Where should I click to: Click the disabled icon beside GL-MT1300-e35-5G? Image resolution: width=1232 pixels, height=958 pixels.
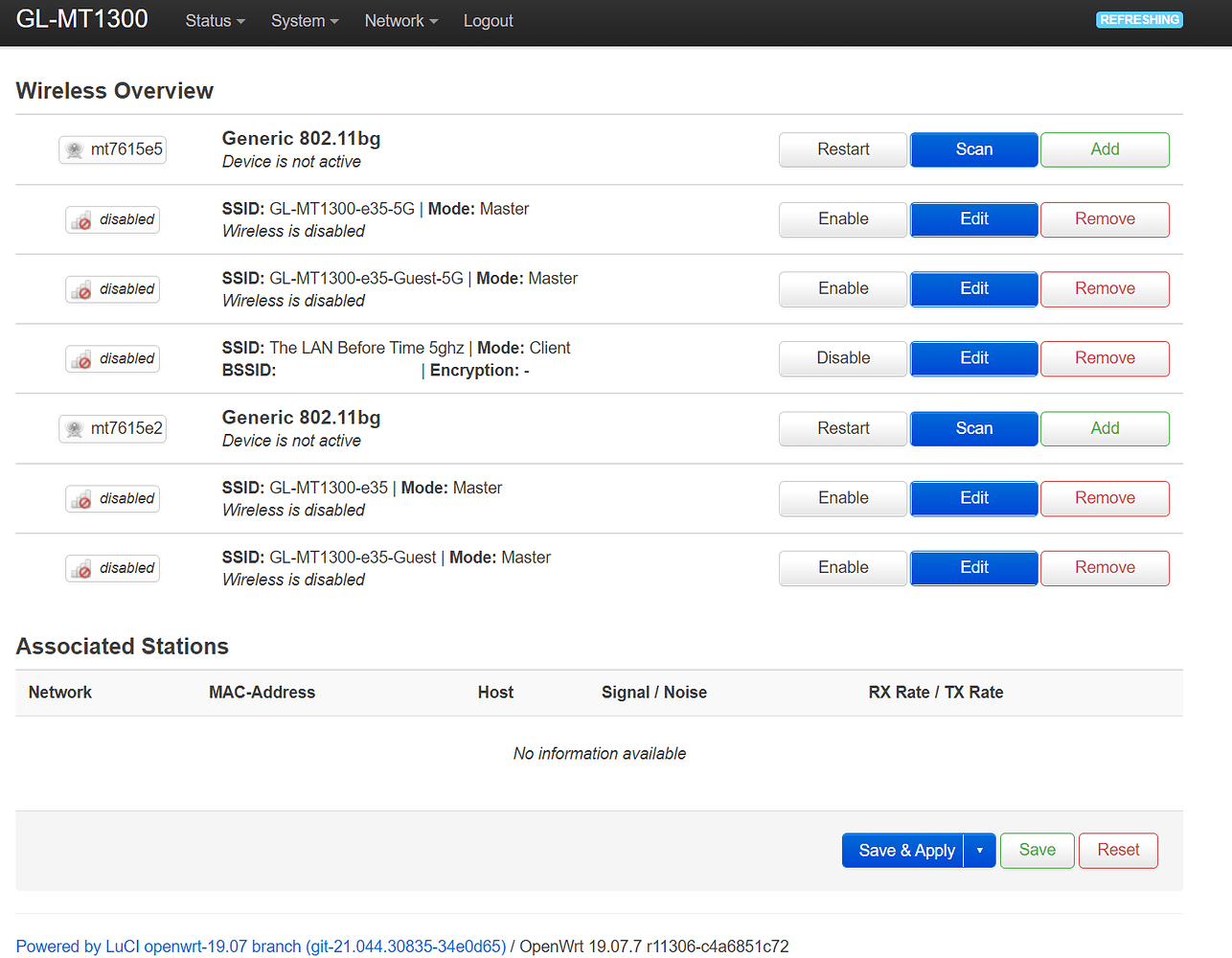pyautogui.click(x=112, y=219)
